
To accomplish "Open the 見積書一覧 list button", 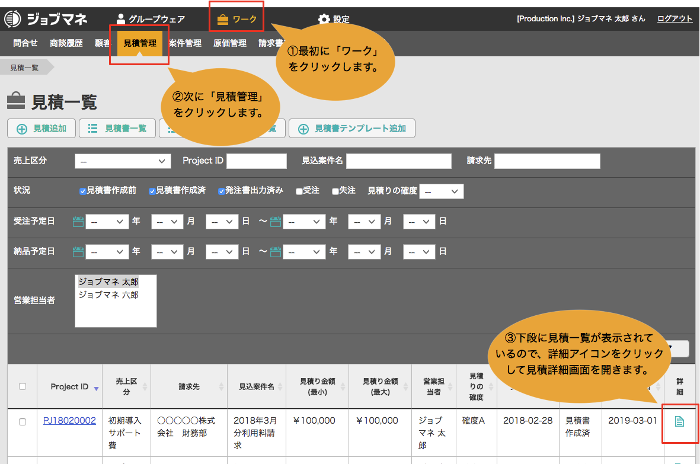I will coord(117,129).
